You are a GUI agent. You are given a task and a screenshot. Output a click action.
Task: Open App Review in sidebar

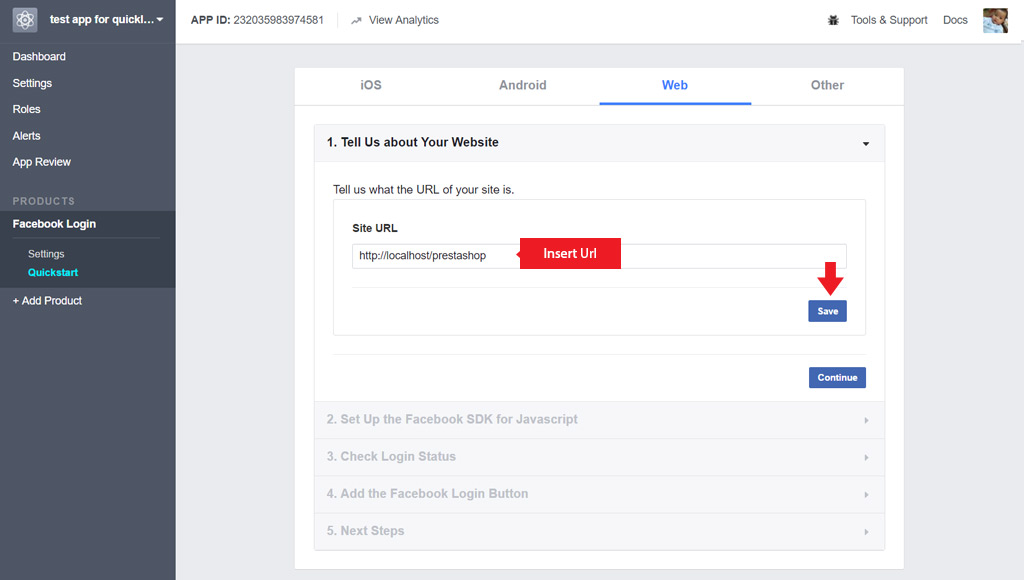coord(41,162)
